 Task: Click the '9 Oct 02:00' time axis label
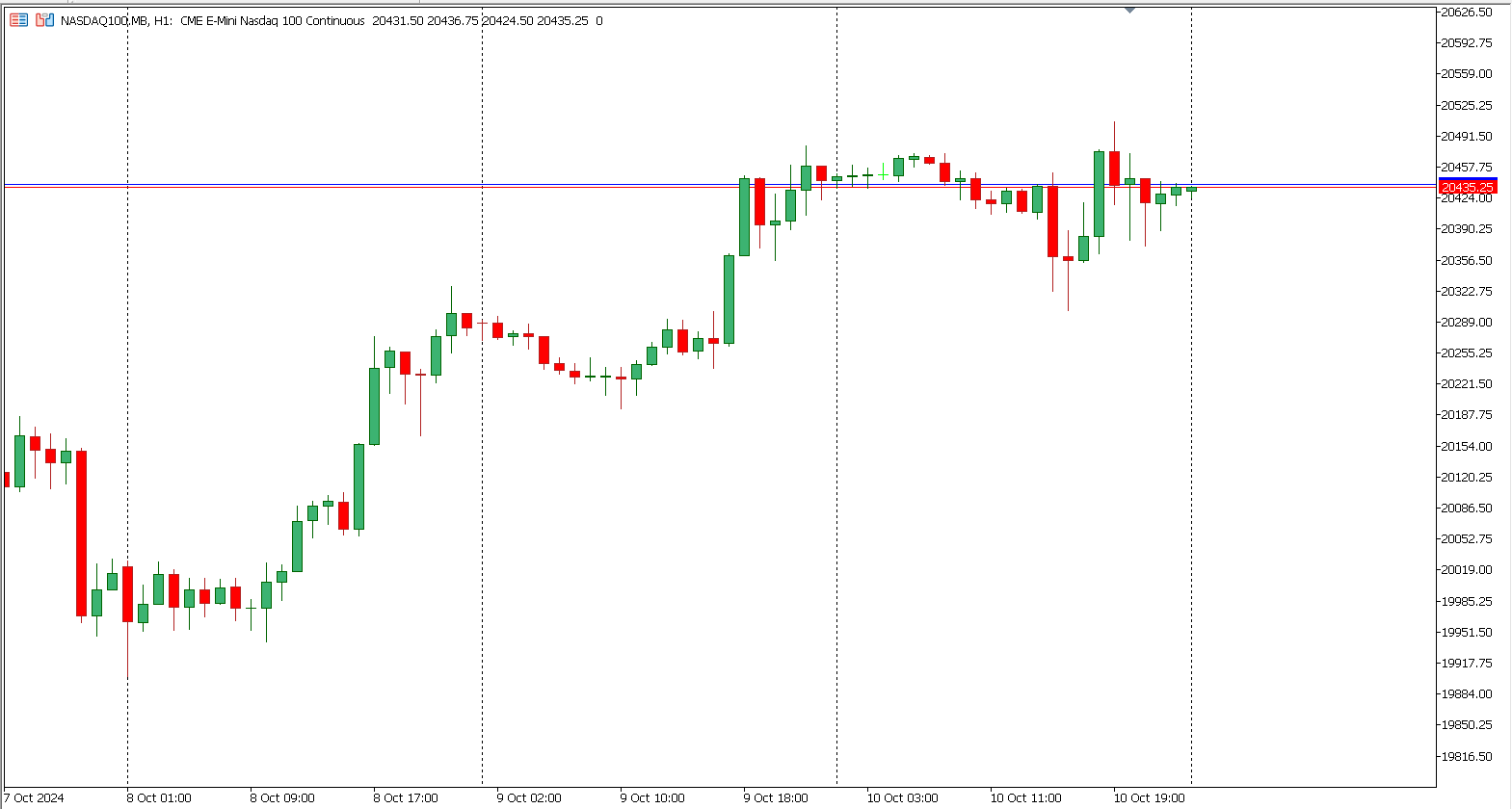click(x=529, y=797)
